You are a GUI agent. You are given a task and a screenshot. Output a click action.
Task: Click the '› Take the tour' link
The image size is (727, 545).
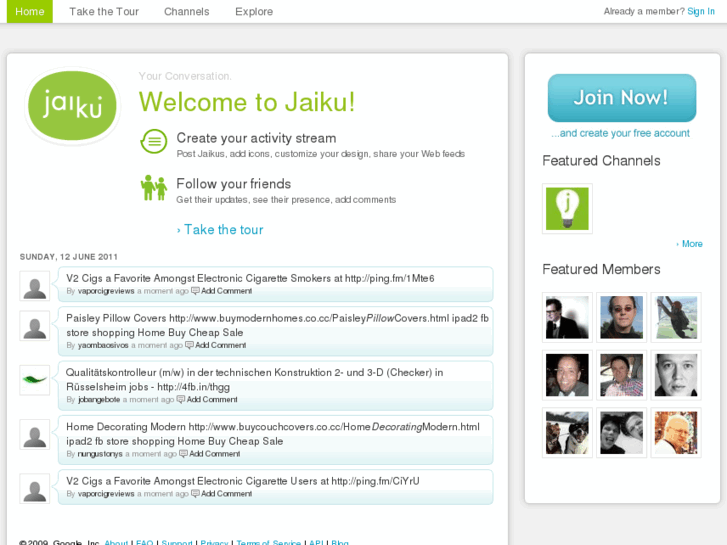click(x=220, y=230)
